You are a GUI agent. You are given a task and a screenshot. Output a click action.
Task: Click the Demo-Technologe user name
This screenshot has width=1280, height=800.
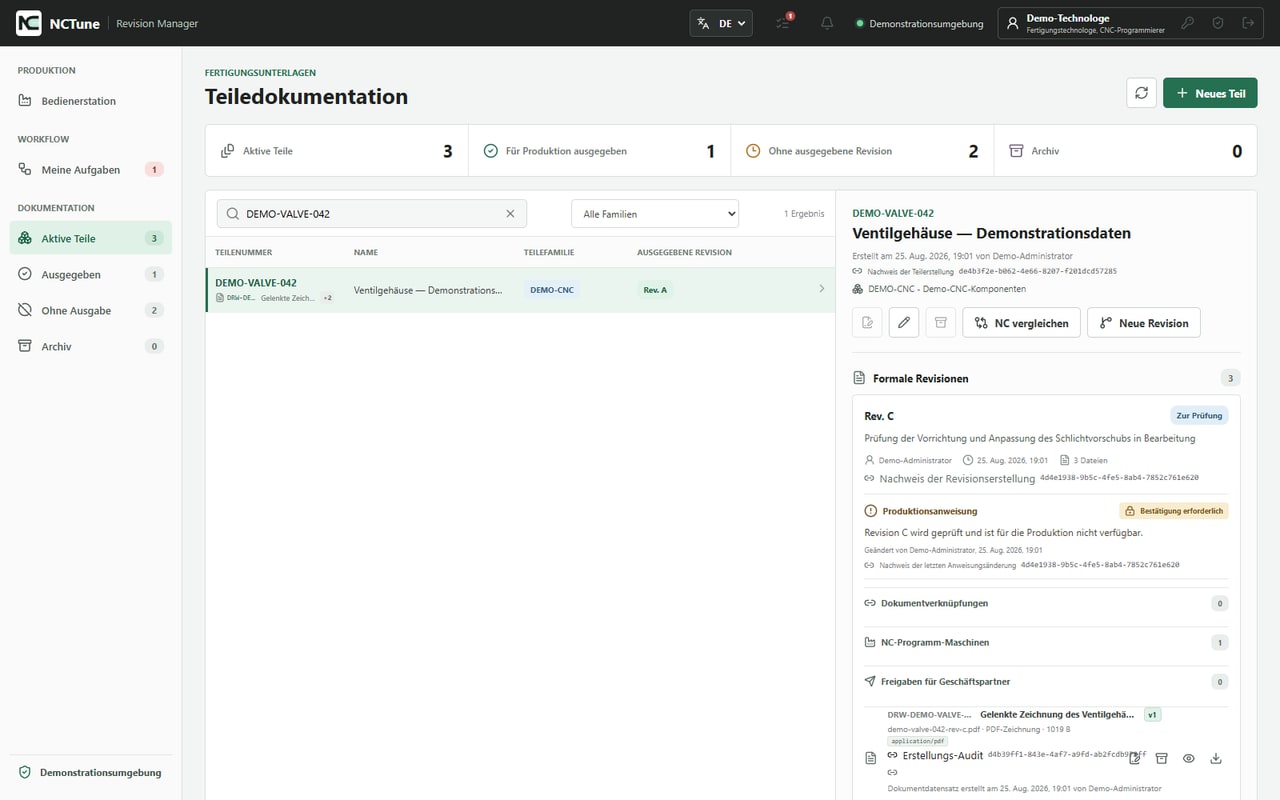(x=1067, y=18)
